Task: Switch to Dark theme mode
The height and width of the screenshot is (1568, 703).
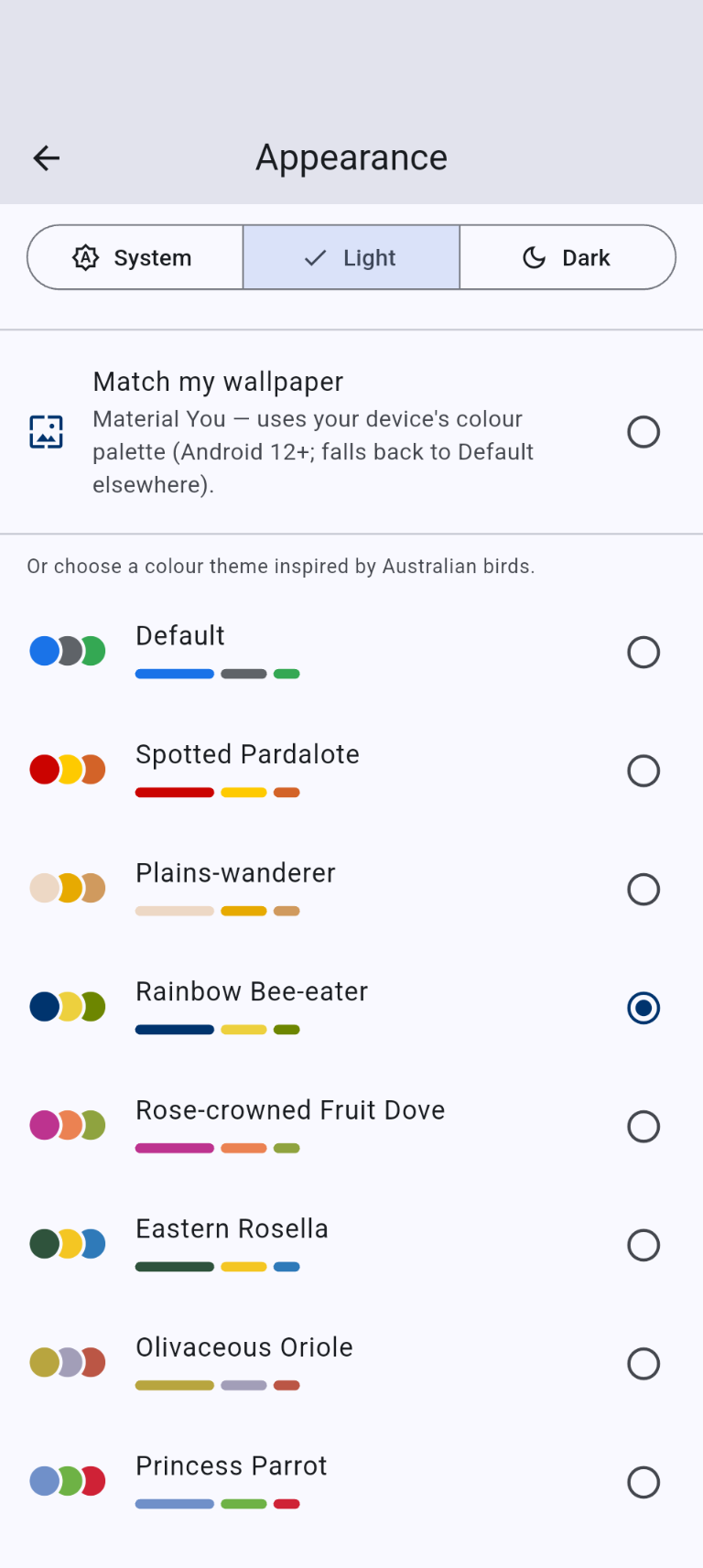Action: [x=568, y=258]
